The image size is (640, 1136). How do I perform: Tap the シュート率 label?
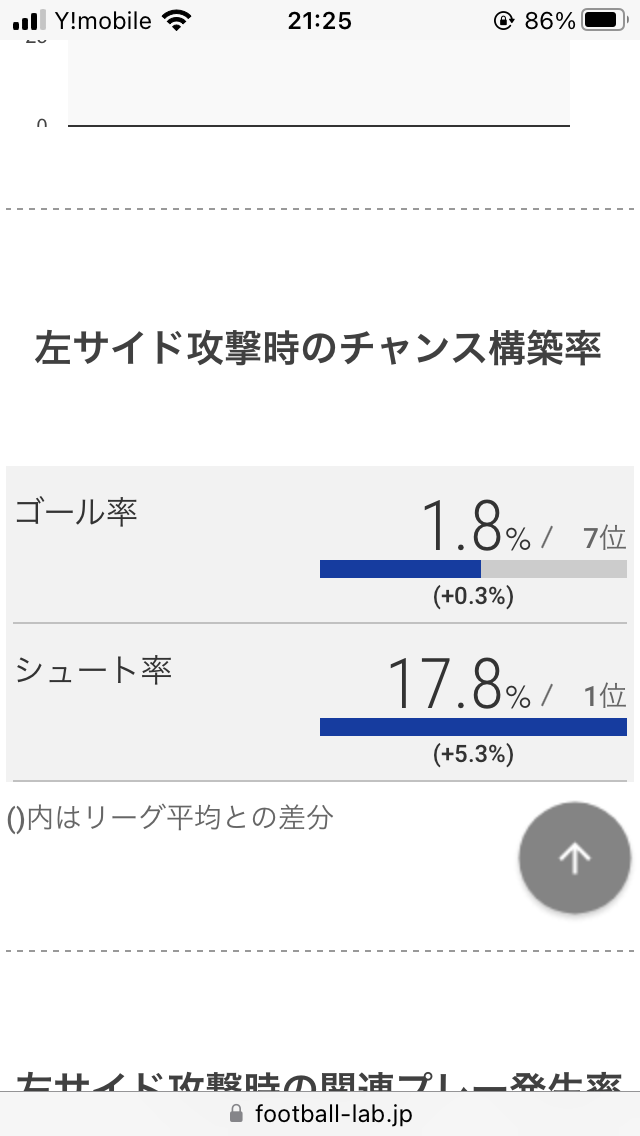(x=94, y=669)
